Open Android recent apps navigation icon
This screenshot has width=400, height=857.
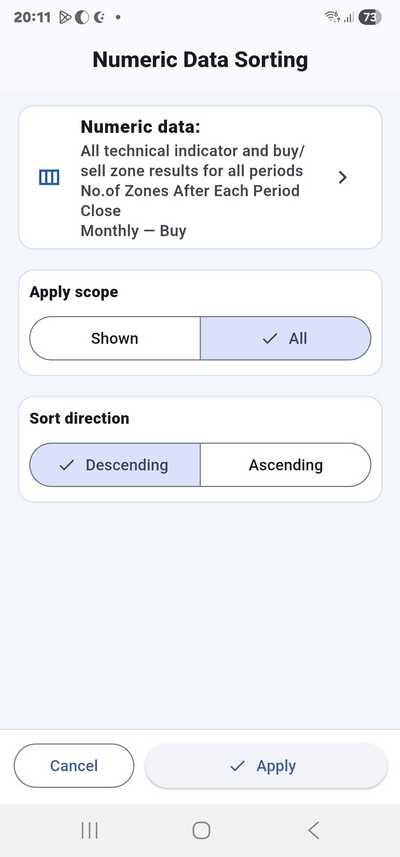tap(90, 831)
